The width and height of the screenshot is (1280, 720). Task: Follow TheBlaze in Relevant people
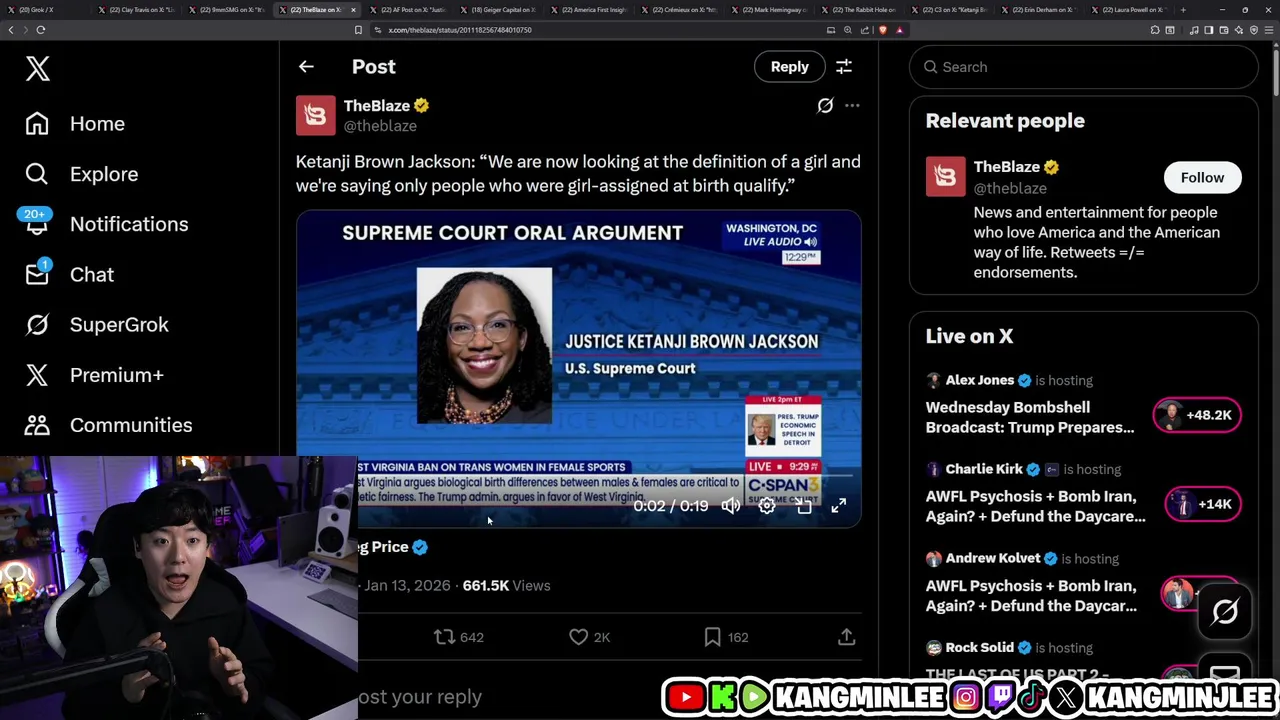1202,177
